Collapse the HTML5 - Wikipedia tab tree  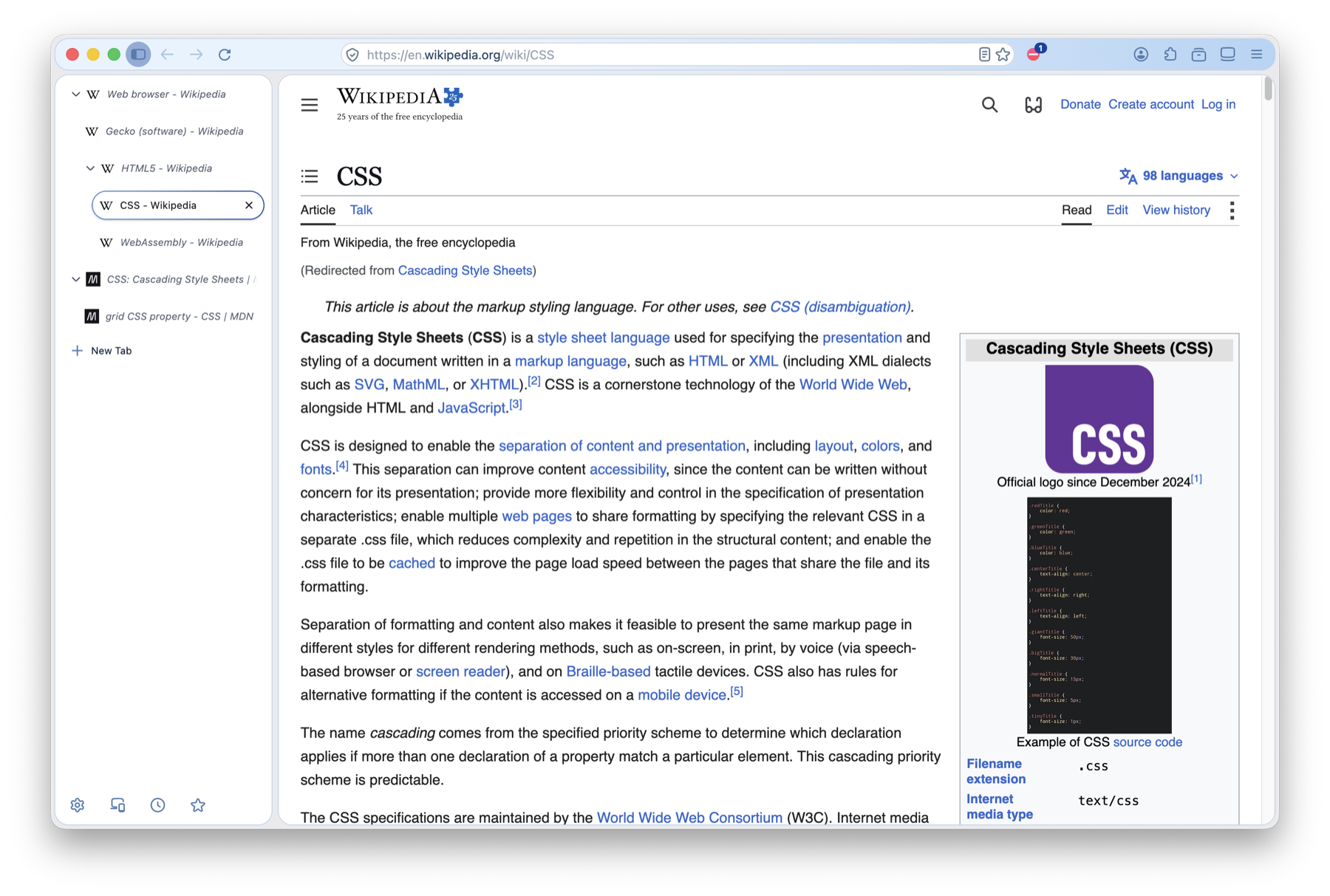coord(90,168)
